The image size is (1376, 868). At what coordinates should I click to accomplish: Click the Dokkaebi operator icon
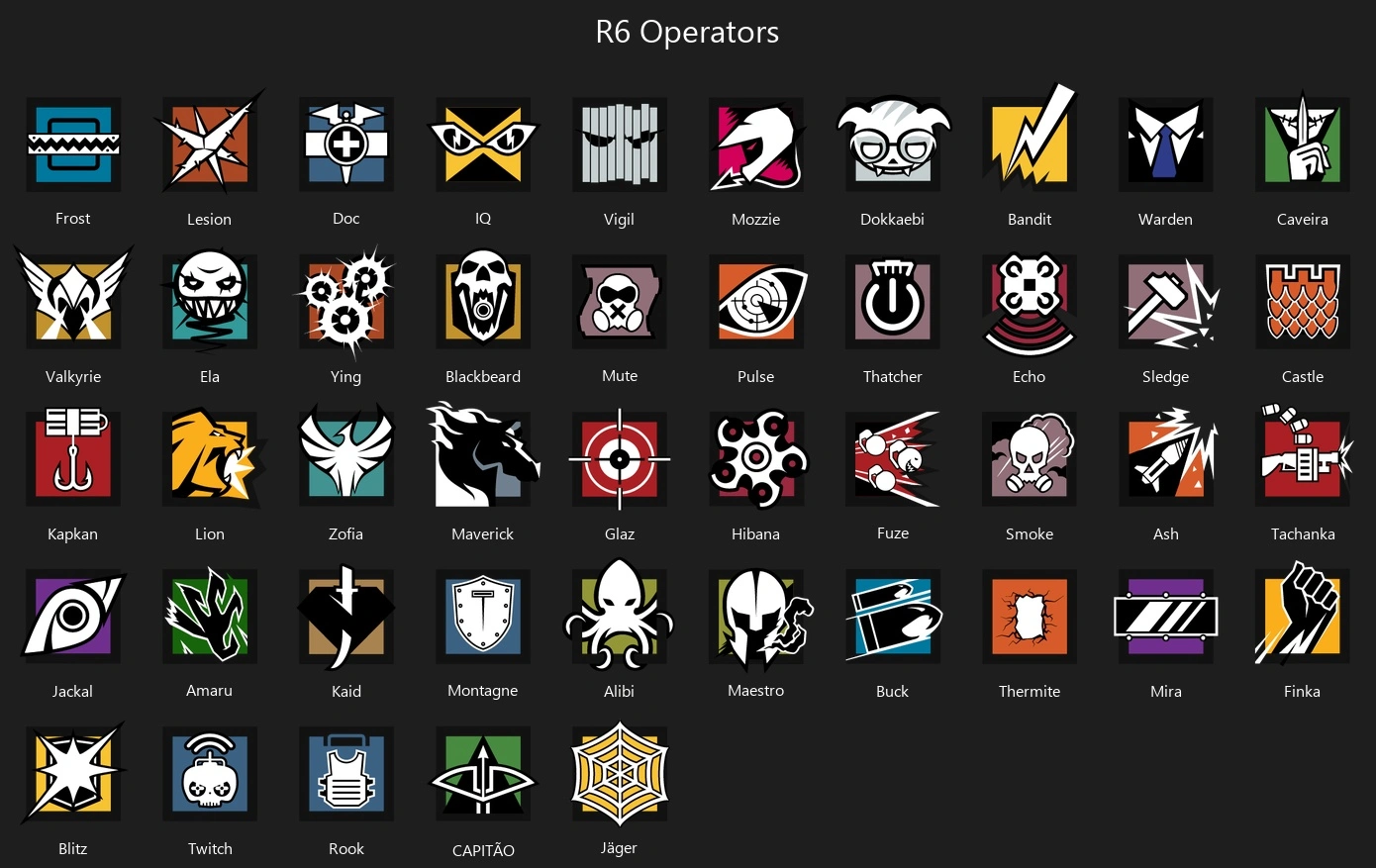tap(893, 145)
